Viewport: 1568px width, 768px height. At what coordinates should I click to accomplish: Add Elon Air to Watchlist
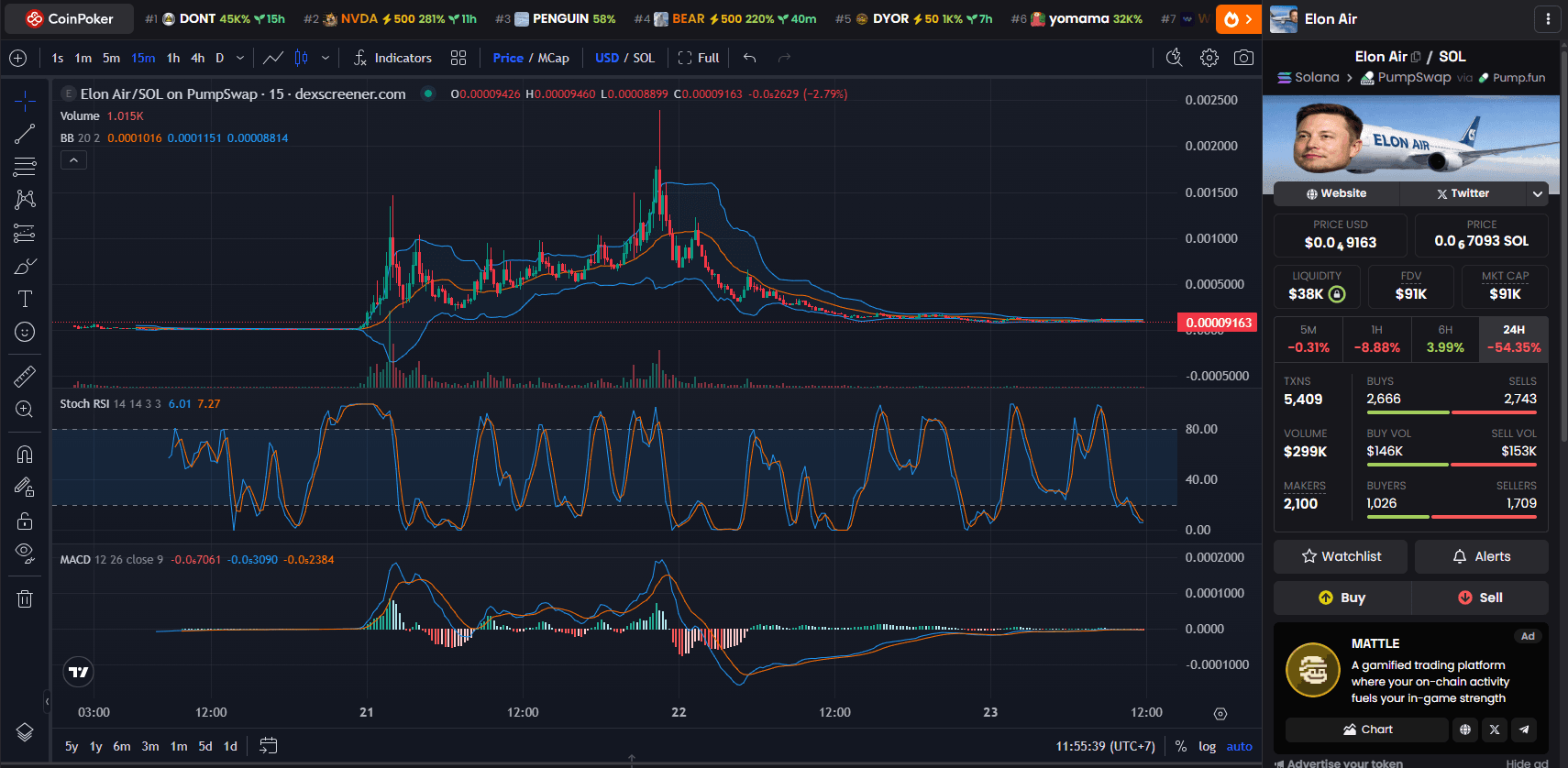click(1341, 556)
